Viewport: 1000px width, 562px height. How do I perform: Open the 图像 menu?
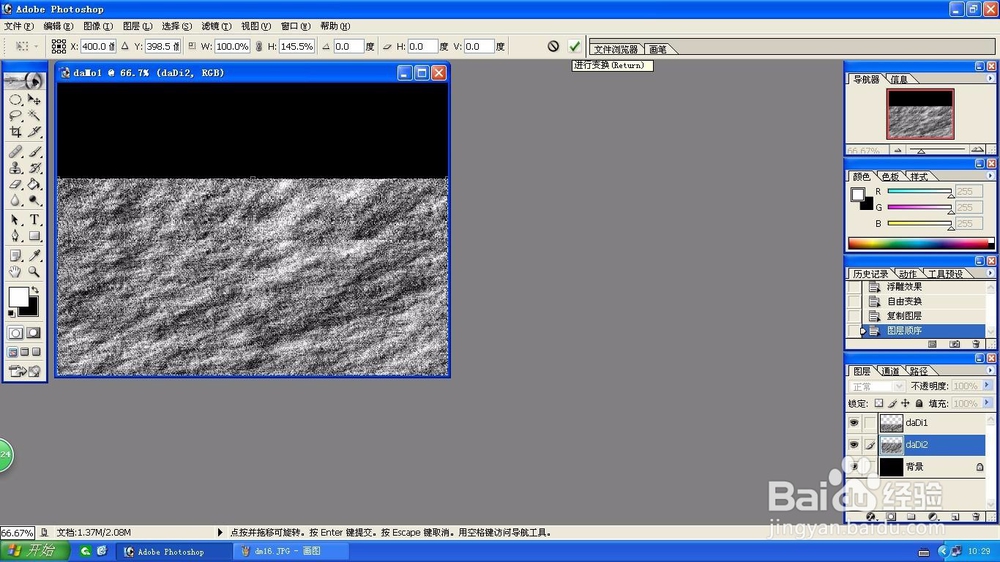tap(98, 26)
